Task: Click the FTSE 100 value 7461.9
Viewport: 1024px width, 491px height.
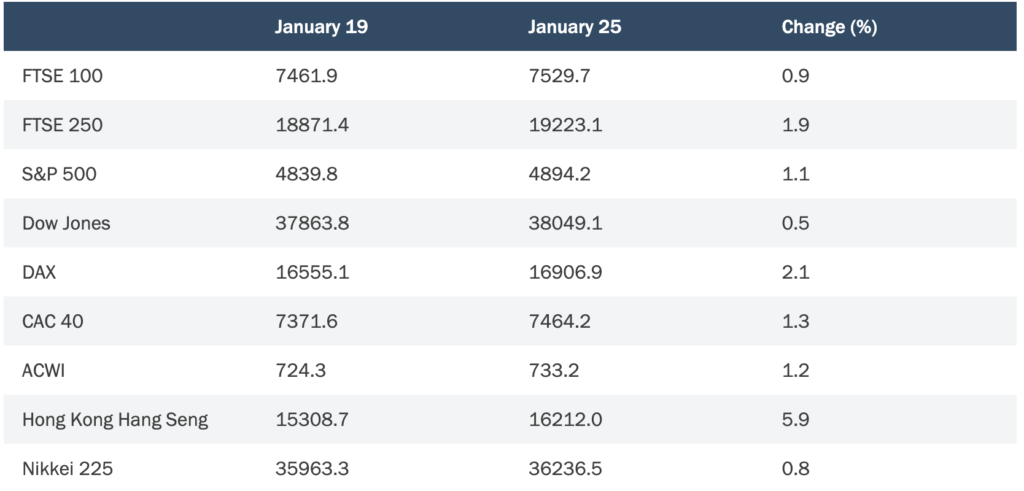Action: (x=306, y=76)
